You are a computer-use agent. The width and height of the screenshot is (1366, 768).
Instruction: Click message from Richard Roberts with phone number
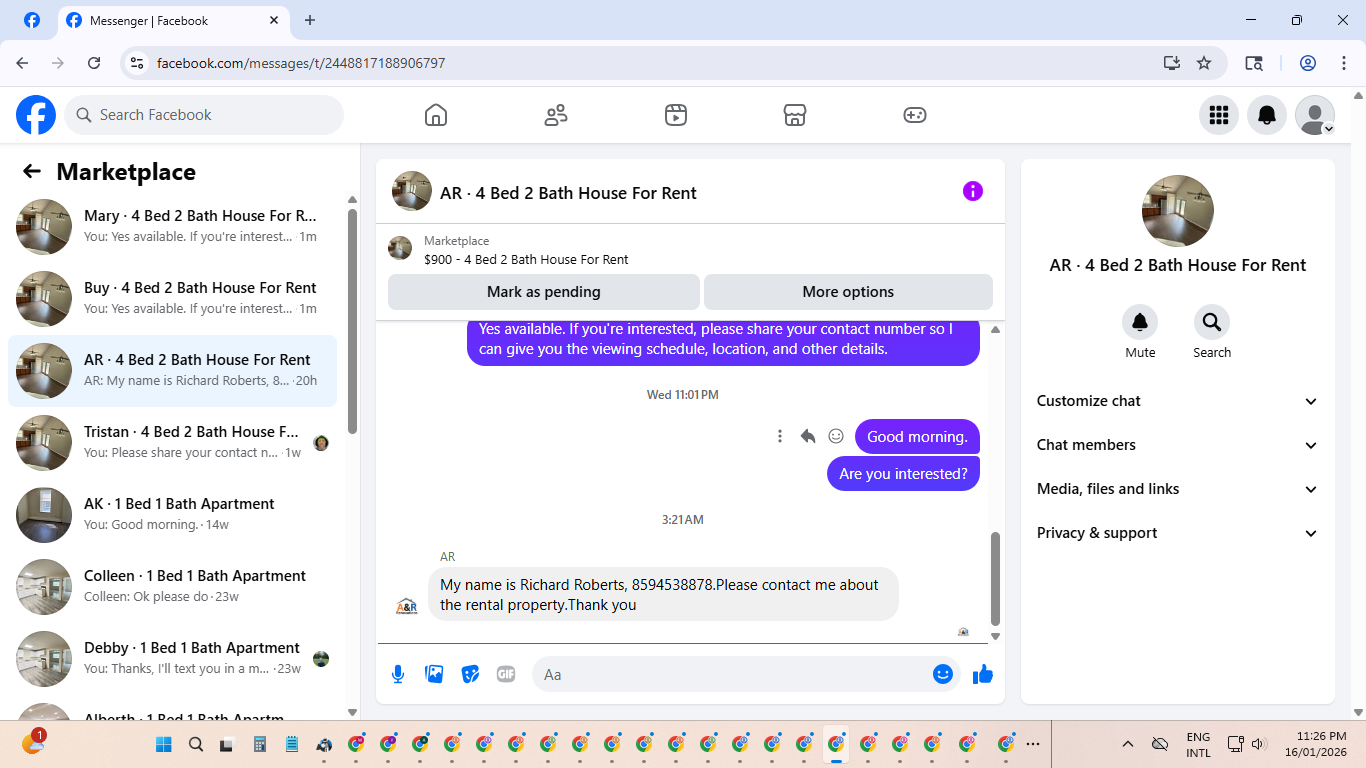tap(663, 594)
